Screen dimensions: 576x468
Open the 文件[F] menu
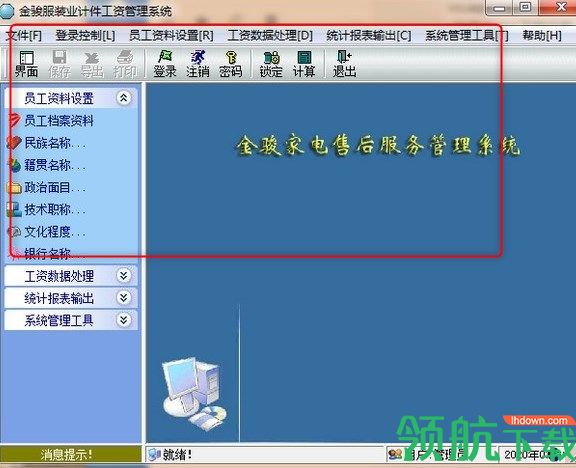click(24, 36)
